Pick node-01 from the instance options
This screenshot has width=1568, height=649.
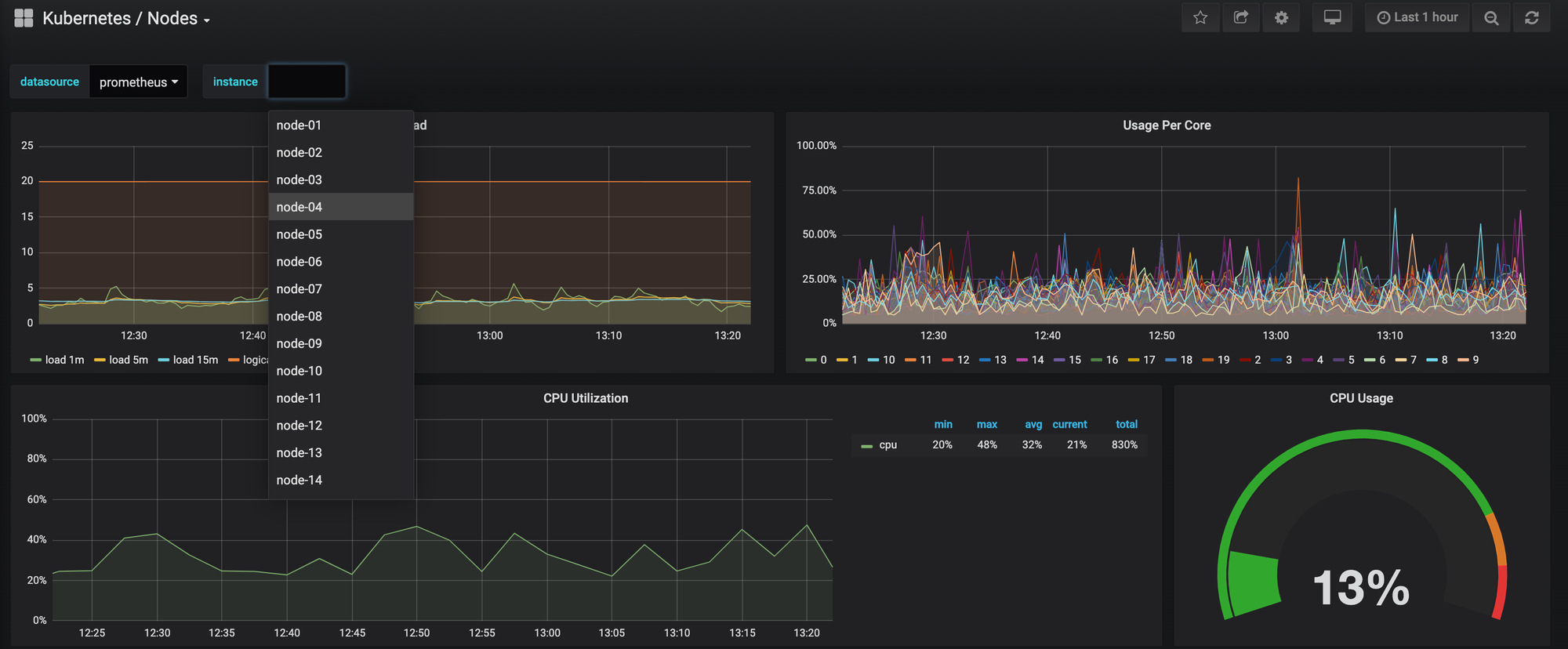(340, 125)
